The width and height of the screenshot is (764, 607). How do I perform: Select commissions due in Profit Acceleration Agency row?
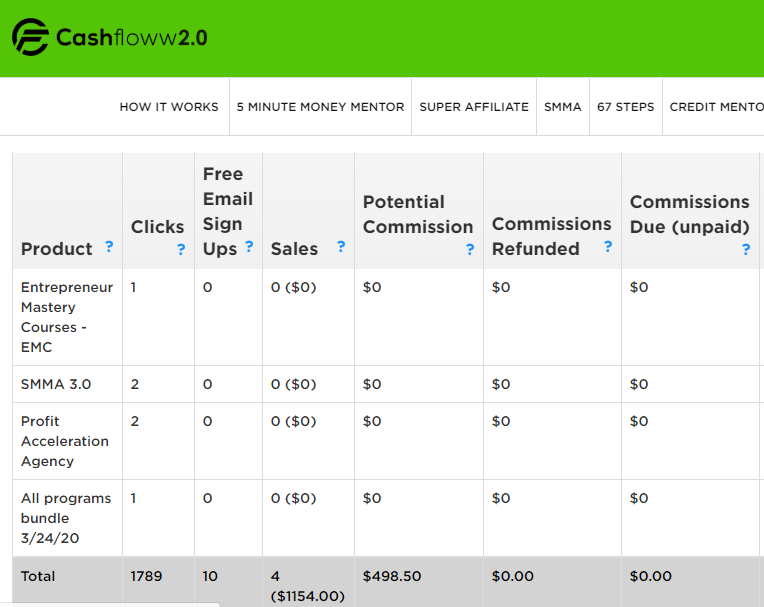click(x=639, y=421)
